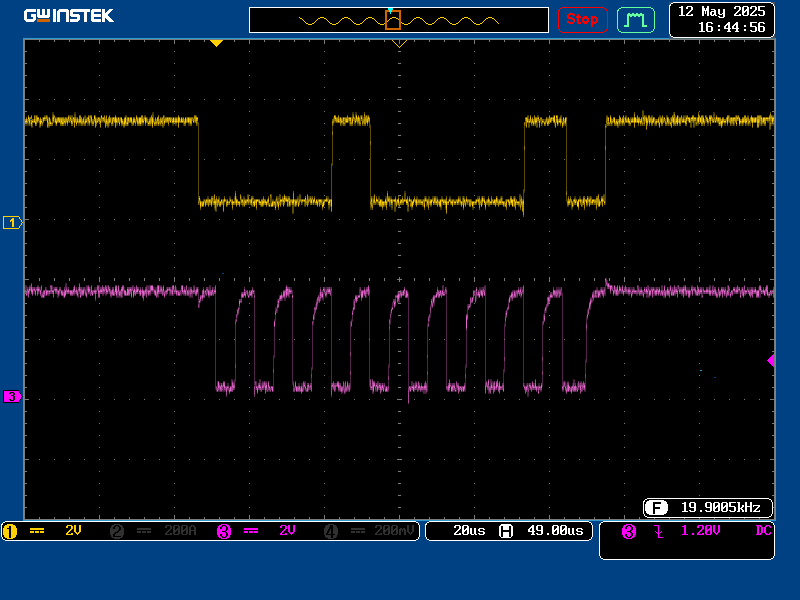Click the 49.00us horizontal position value
Viewport: 800px width, 600px height.
[555, 531]
